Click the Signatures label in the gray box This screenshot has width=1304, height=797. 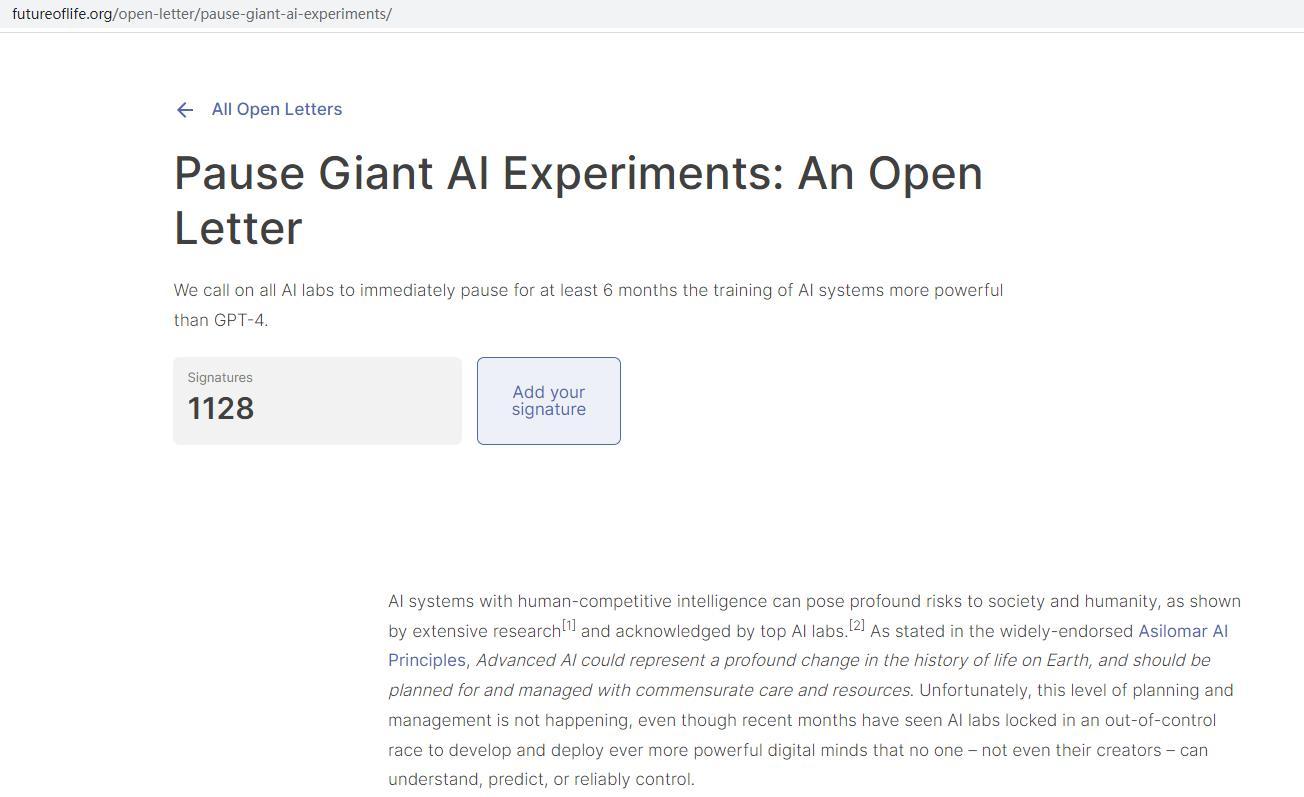[x=220, y=377]
